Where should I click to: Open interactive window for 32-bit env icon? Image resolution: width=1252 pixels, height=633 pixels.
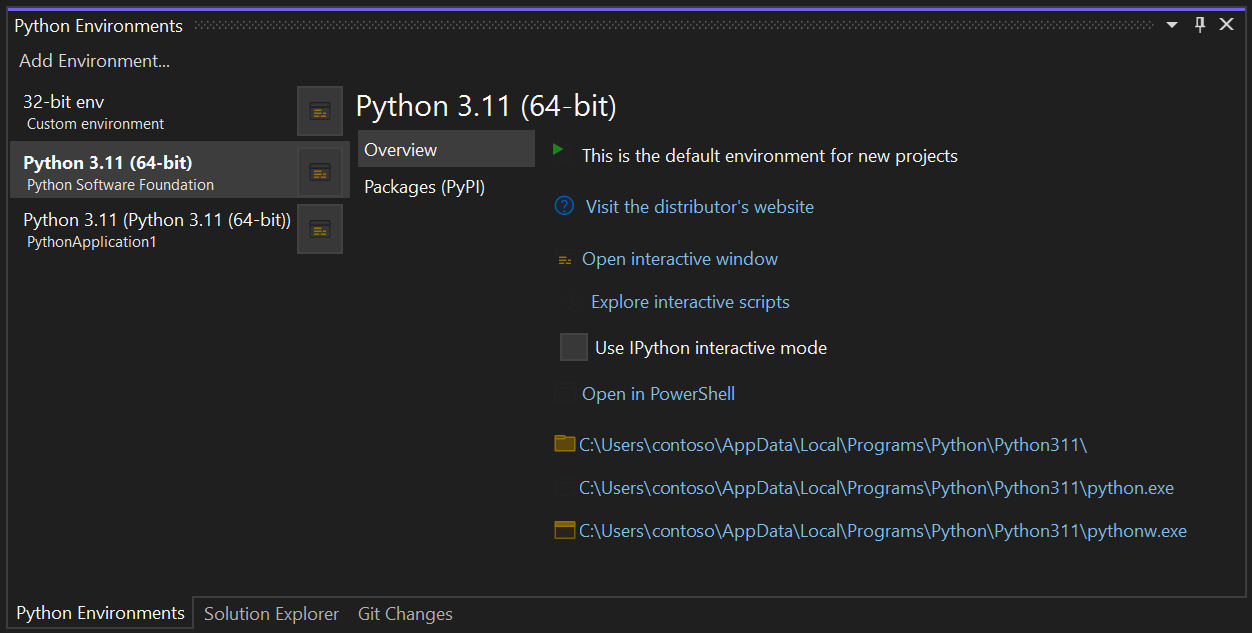click(320, 111)
